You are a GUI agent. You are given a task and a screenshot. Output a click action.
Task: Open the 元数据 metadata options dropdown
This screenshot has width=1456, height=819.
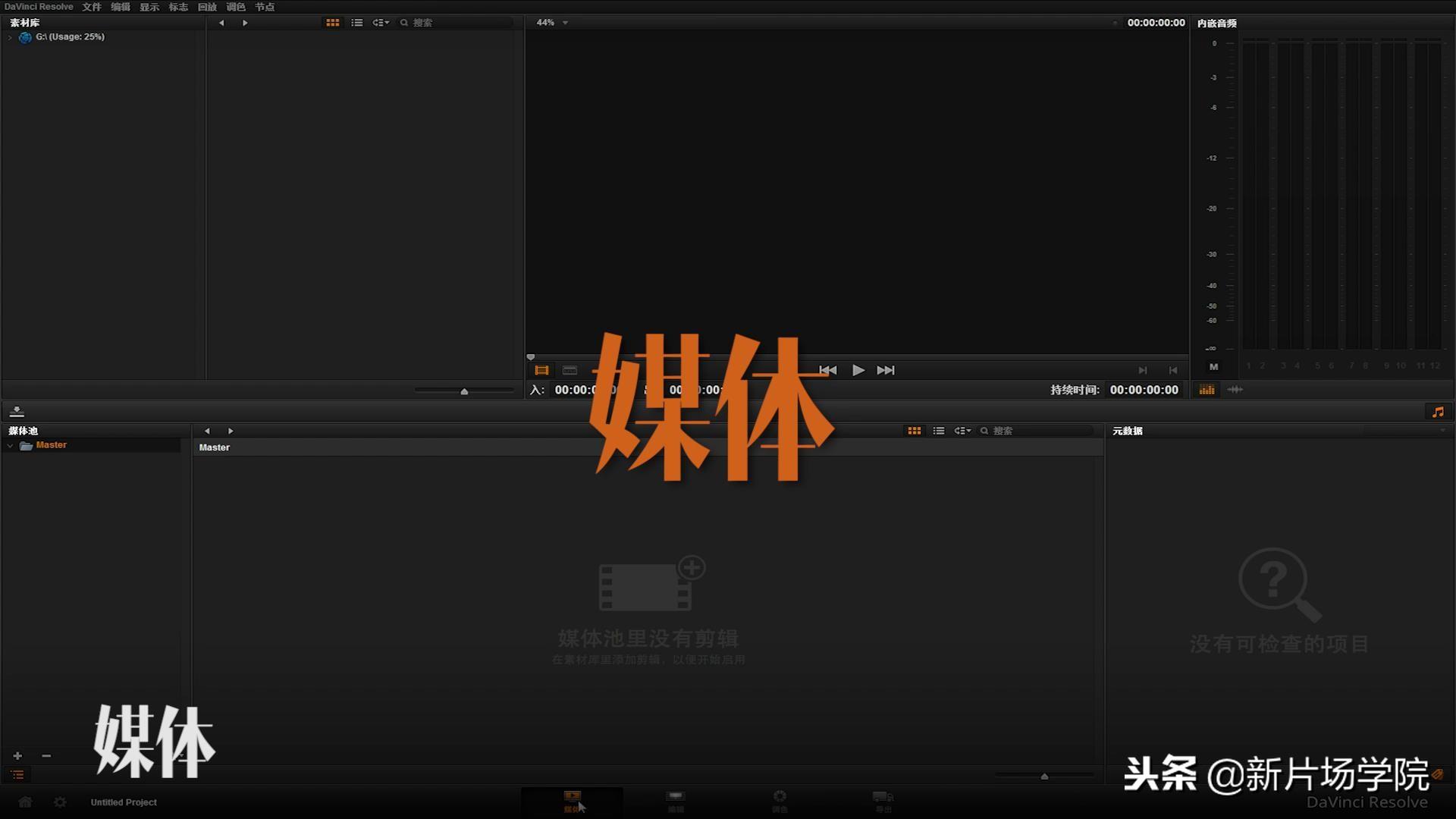pyautogui.click(x=1442, y=431)
